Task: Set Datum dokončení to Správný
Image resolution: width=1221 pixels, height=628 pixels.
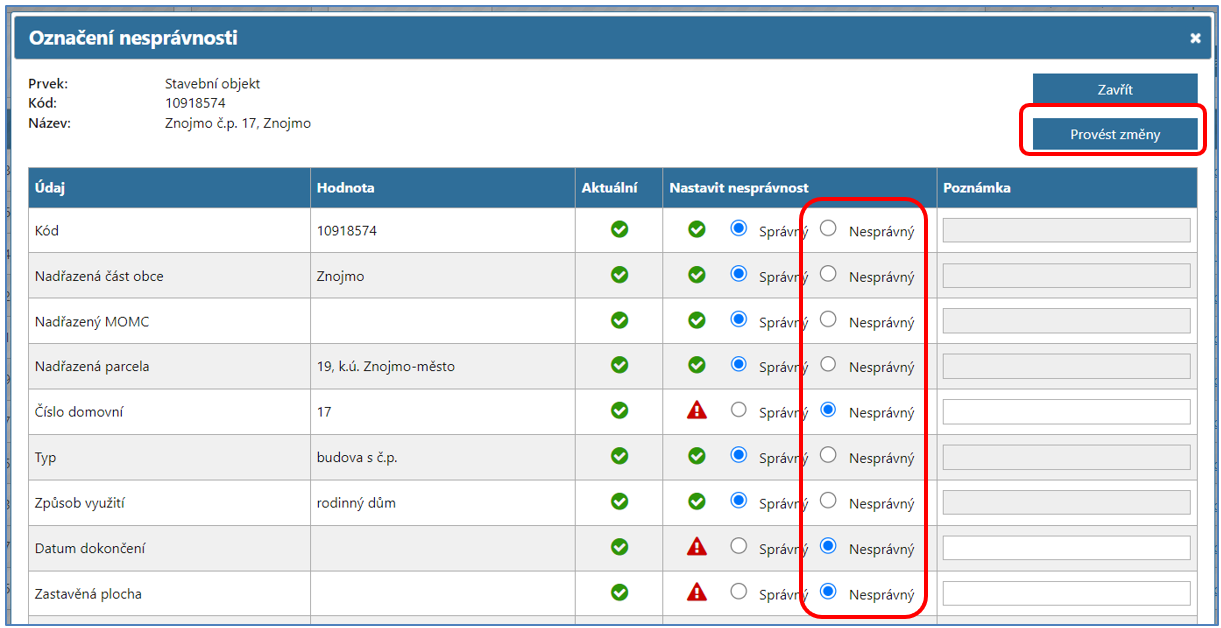Action: point(739,546)
